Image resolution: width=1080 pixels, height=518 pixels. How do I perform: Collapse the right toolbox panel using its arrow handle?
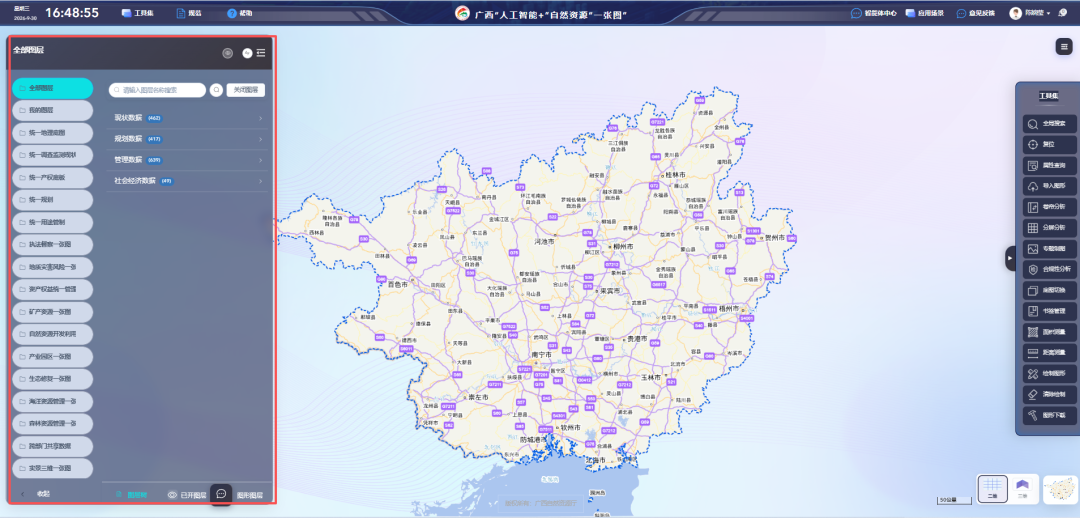(1010, 258)
